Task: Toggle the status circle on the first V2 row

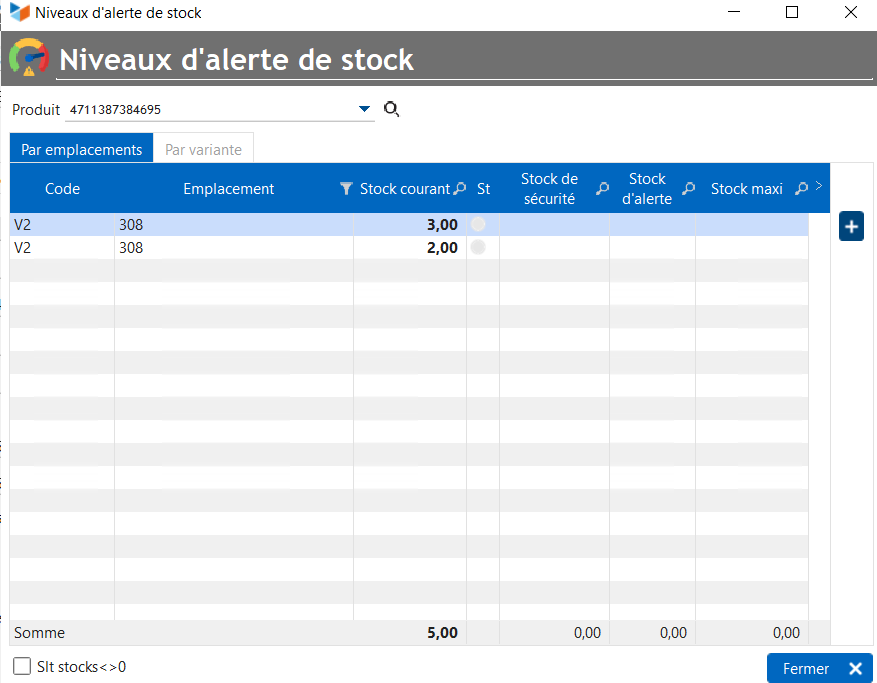Action: (478, 224)
